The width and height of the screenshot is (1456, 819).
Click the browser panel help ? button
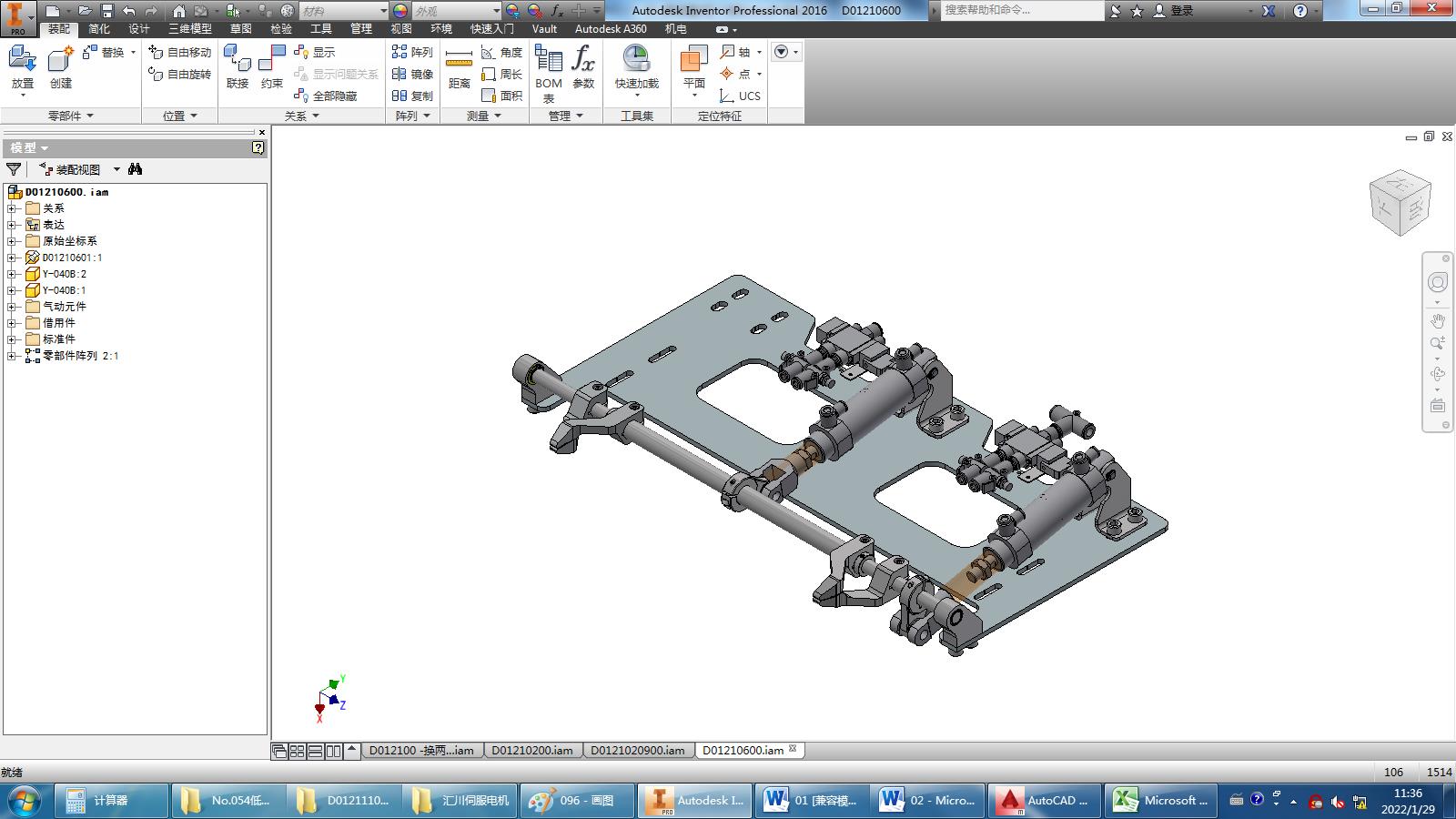[258, 147]
